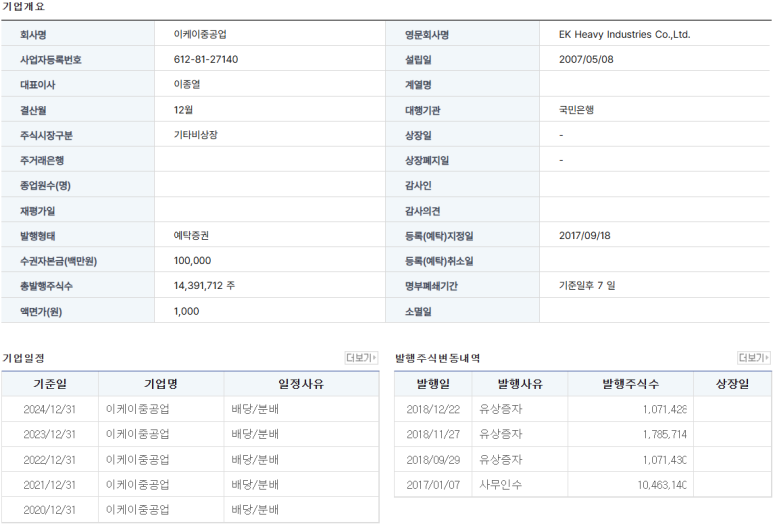Screen dimensions: 773x524
Task: Click the 수권자본금(백만원) label
Action: click(58, 261)
